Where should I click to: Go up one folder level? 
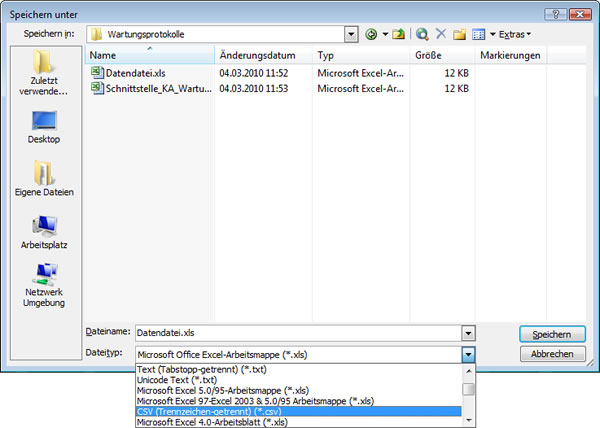pyautogui.click(x=398, y=34)
